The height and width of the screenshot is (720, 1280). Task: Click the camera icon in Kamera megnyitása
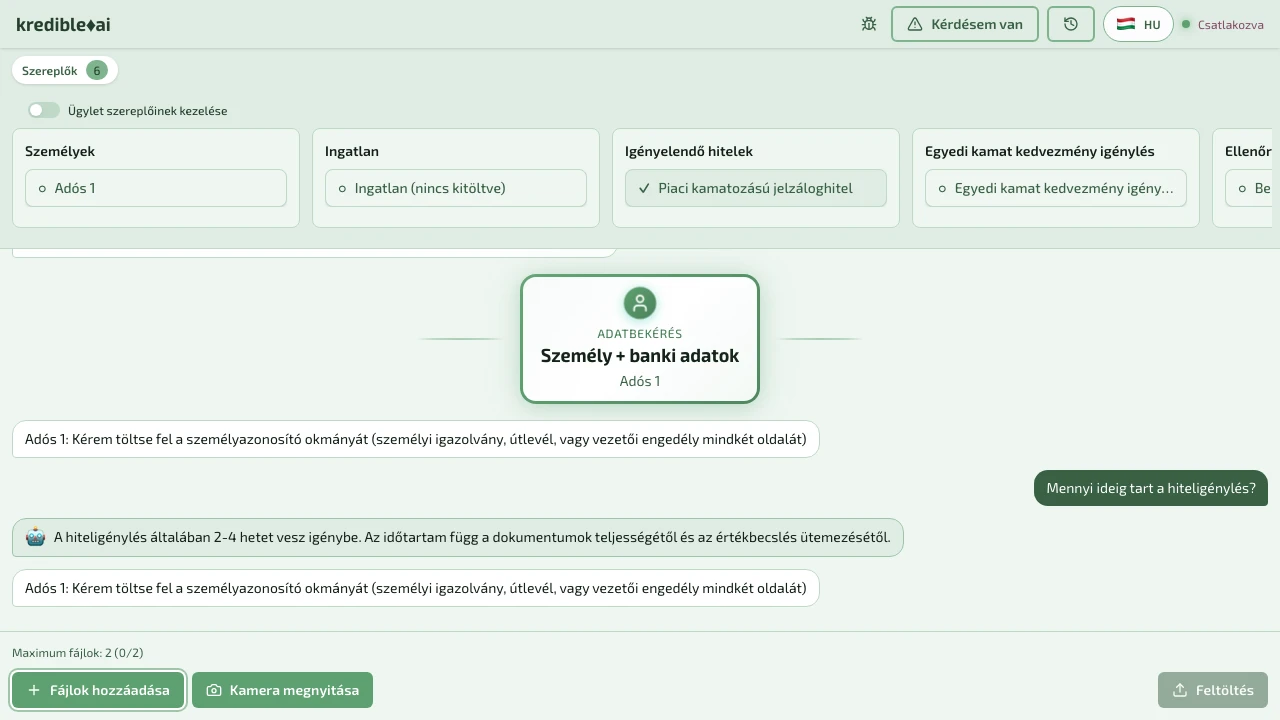pos(214,690)
